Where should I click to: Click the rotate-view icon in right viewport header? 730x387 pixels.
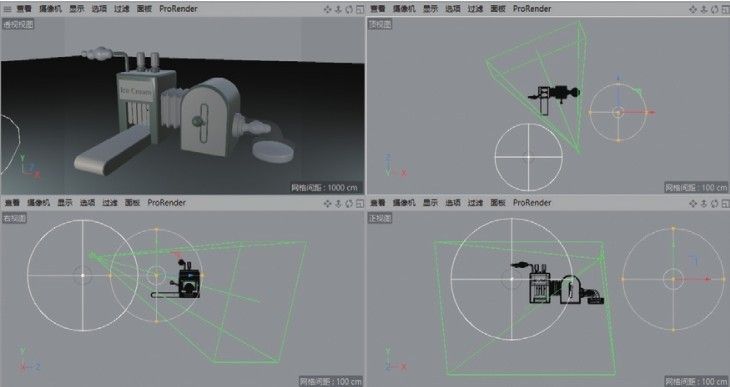pos(349,204)
